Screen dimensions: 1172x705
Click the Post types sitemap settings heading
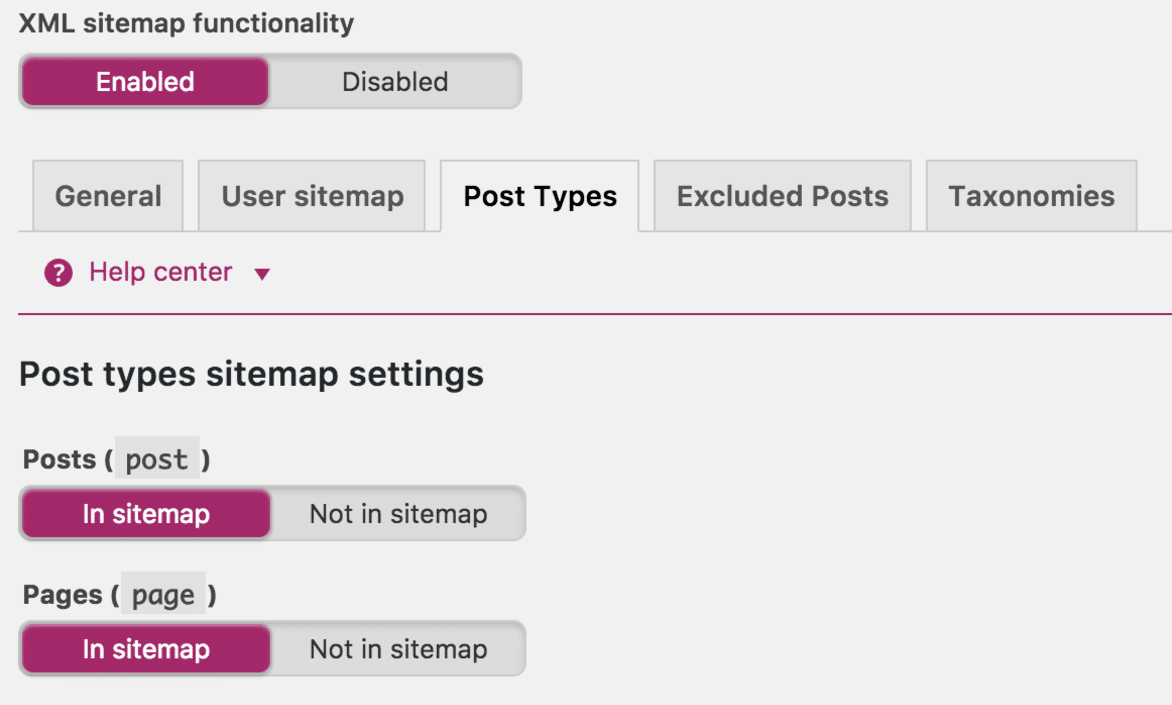[251, 374]
